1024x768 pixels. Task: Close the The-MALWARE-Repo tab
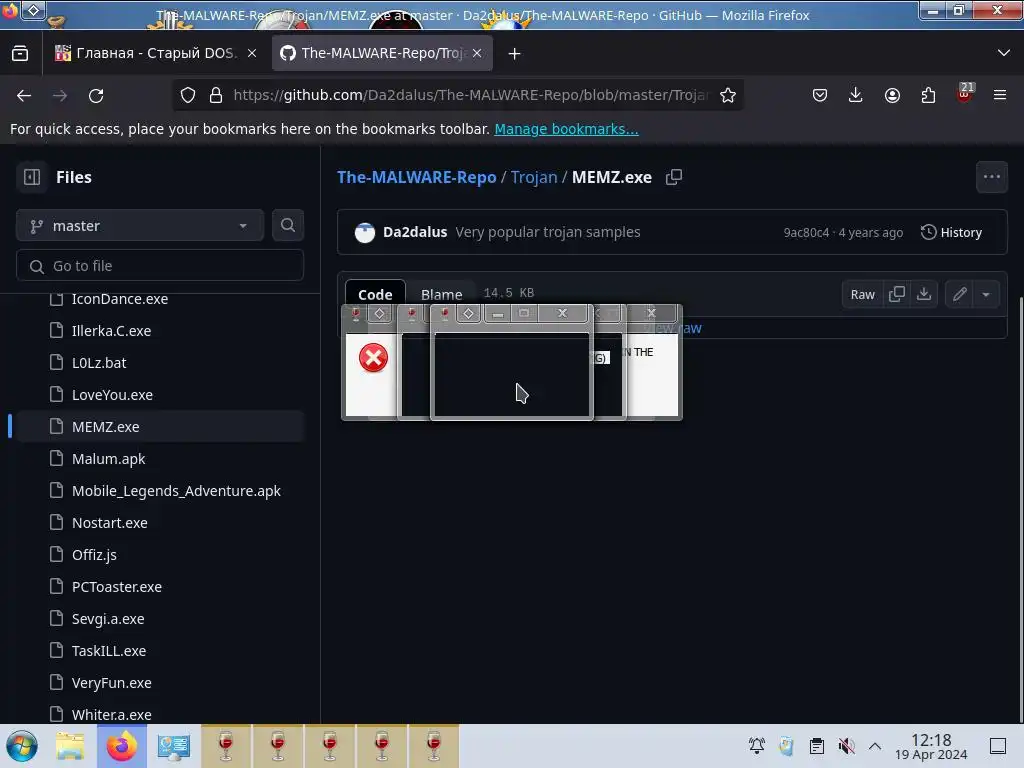pyautogui.click(x=477, y=54)
